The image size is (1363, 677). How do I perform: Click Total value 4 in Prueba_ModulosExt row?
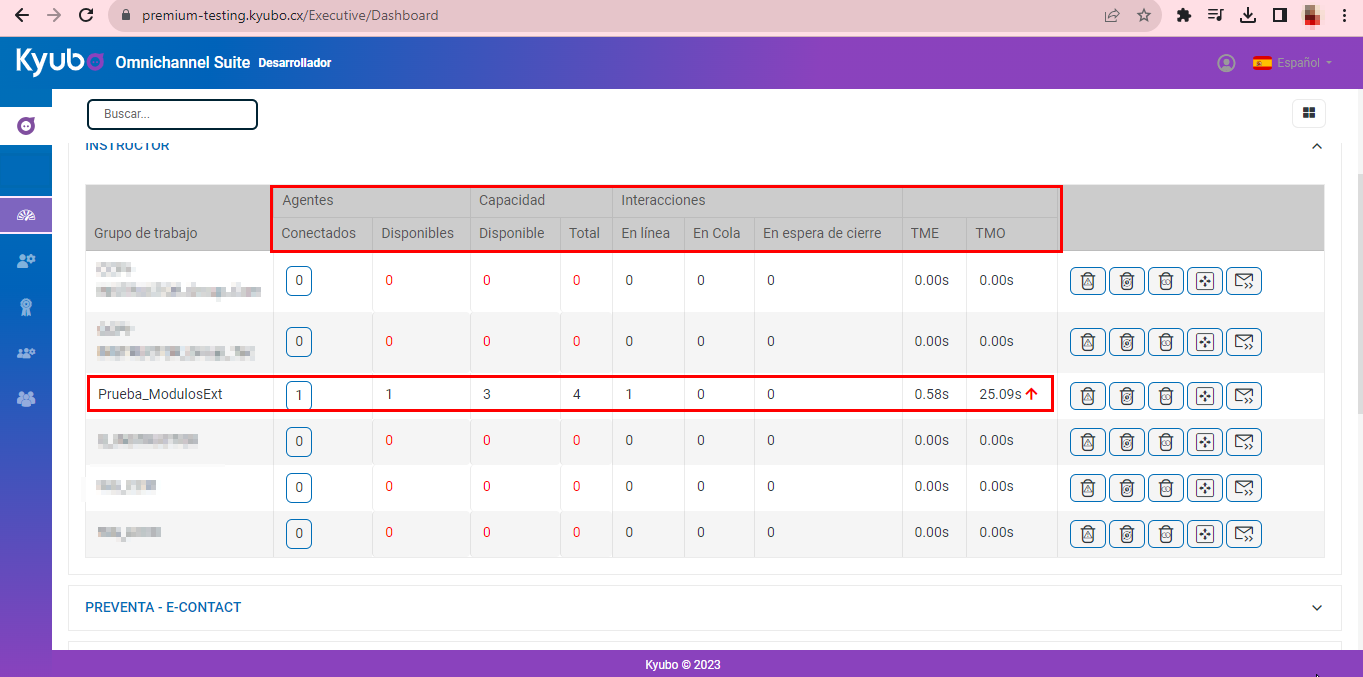tap(577, 394)
